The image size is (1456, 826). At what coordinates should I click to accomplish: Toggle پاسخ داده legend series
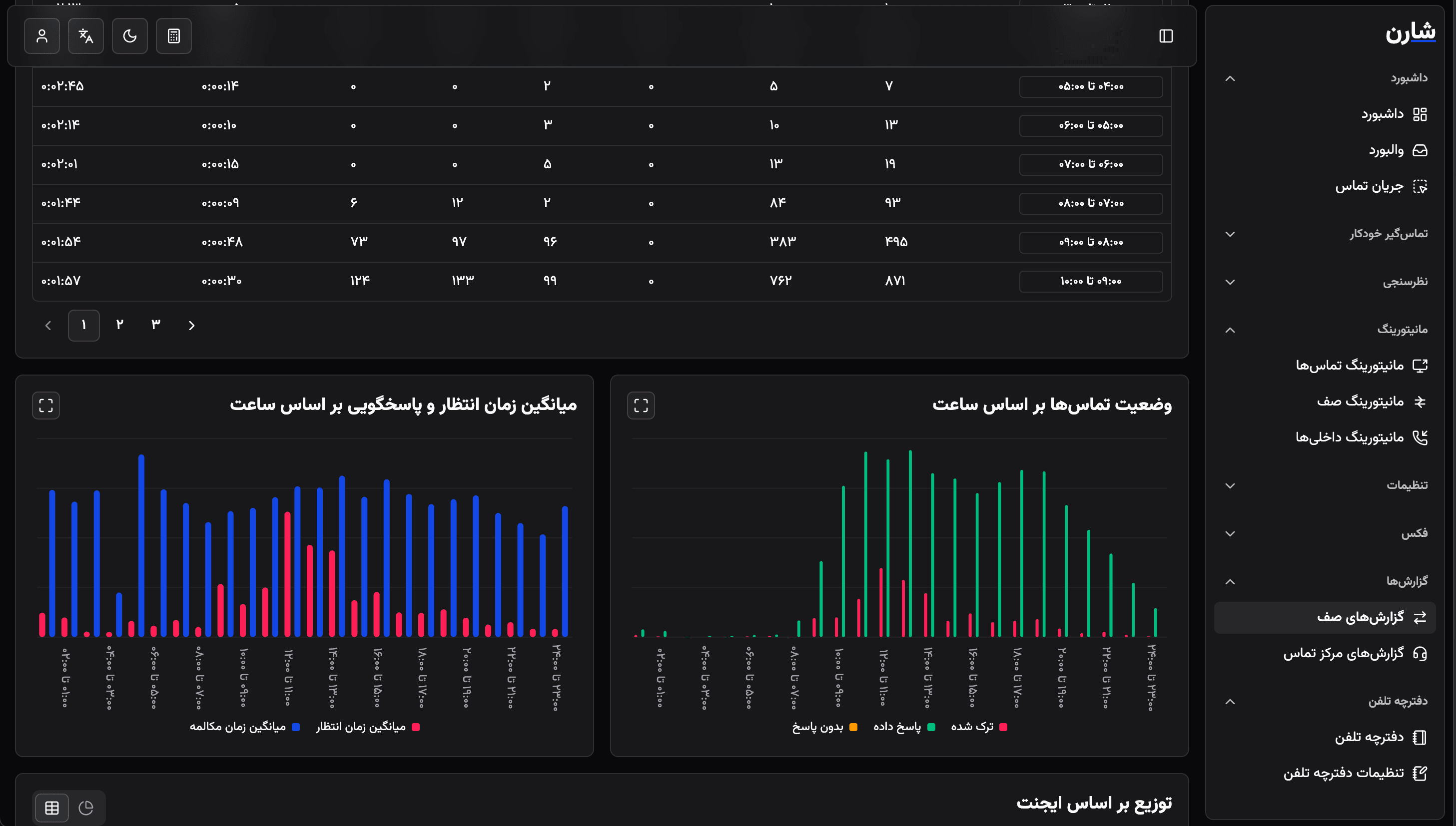click(904, 727)
